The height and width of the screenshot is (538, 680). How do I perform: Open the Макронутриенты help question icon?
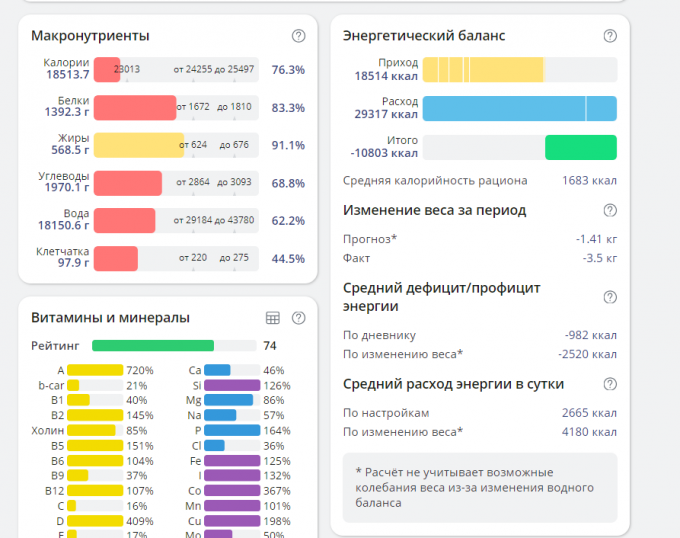tap(298, 36)
